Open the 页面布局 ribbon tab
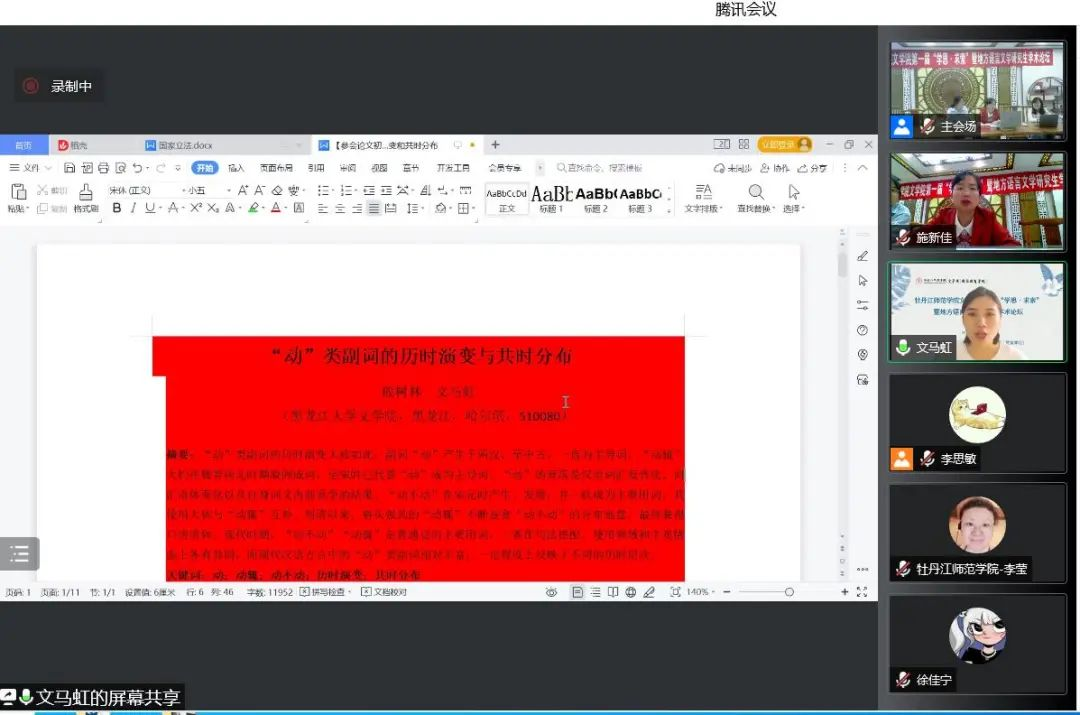This screenshot has width=1080, height=715. tap(277, 168)
